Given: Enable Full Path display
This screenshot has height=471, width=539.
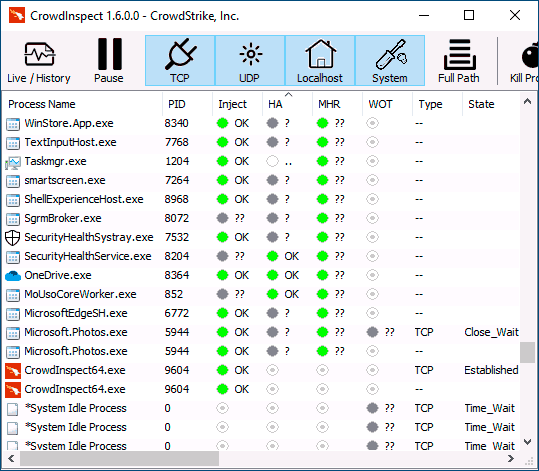Looking at the screenshot, I should pos(459,61).
